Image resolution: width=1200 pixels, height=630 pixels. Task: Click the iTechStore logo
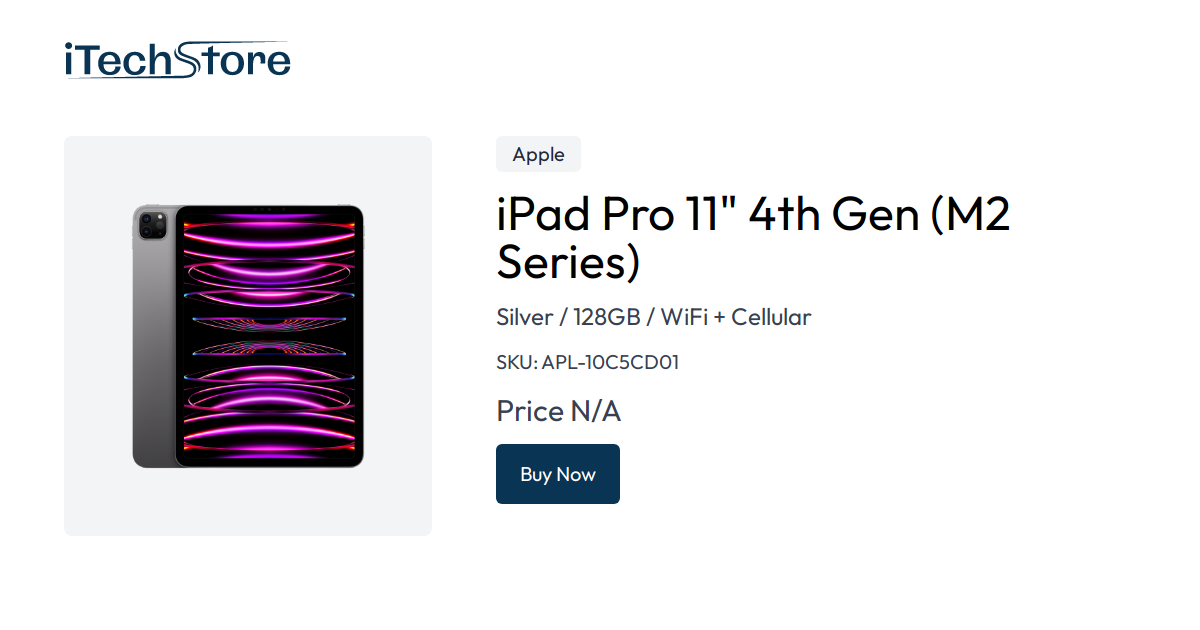[x=177, y=60]
